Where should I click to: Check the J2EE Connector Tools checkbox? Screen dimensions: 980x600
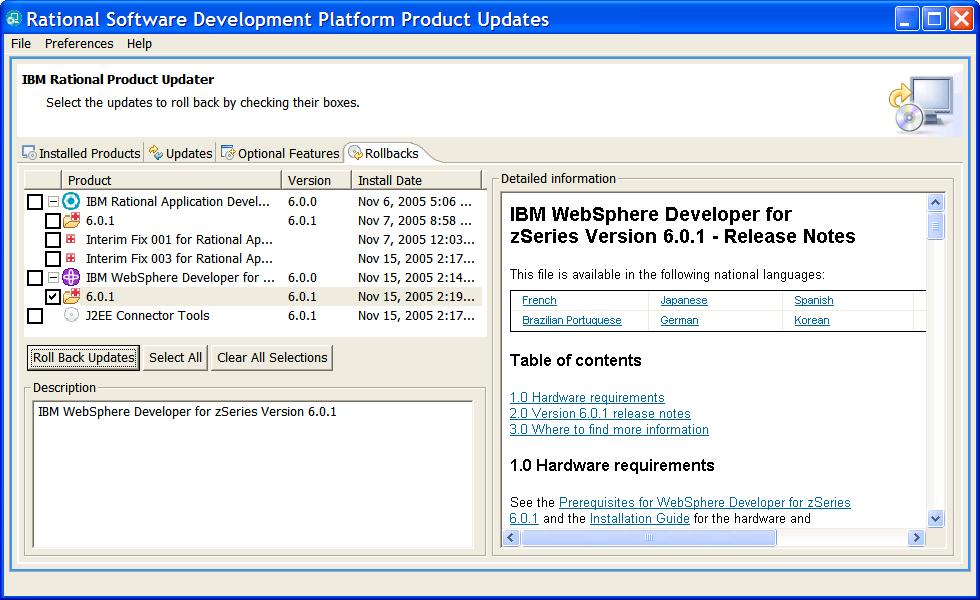click(x=35, y=316)
